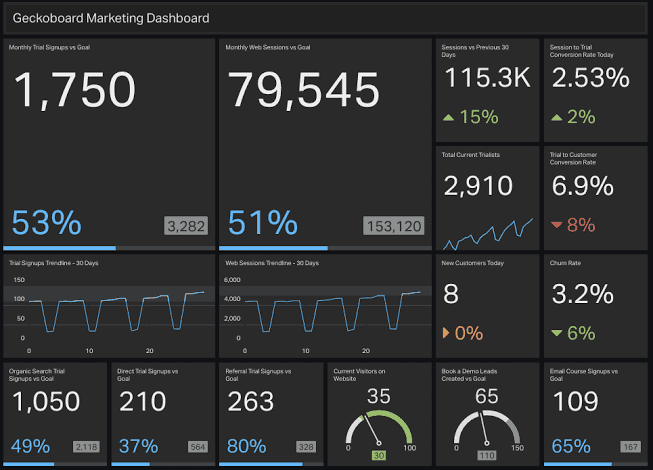The image size is (653, 470).
Task: Click the red down arrow beside 8%
Action: tap(557, 225)
